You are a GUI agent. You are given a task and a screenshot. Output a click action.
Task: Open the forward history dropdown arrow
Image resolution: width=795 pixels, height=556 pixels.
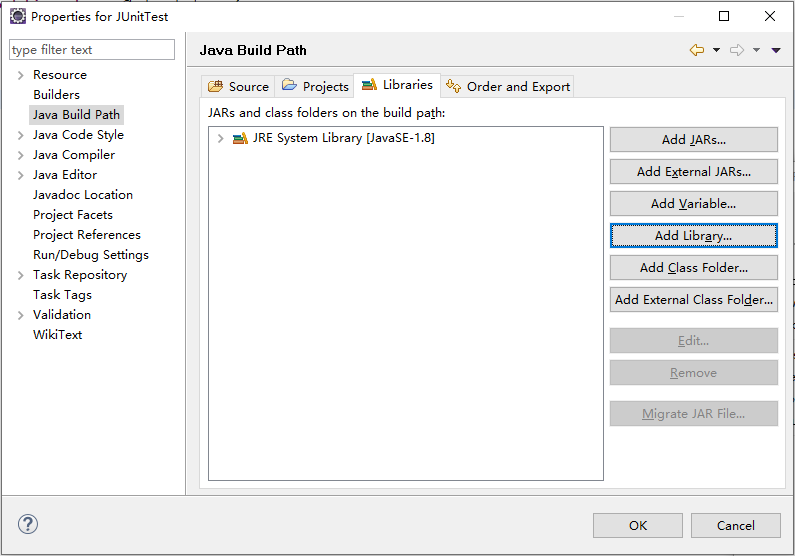pyautogui.click(x=756, y=50)
